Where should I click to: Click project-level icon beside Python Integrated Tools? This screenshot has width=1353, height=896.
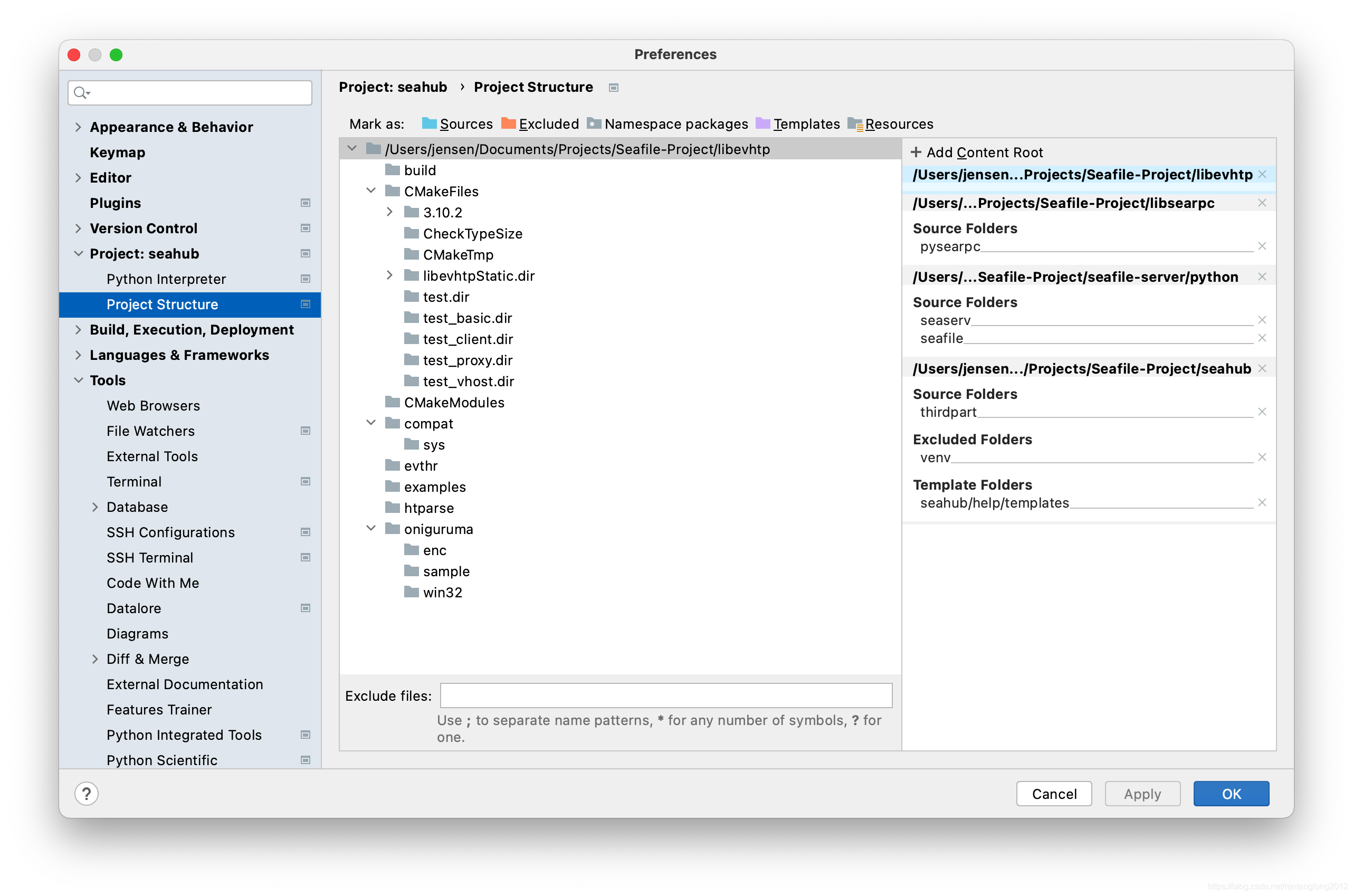(306, 735)
